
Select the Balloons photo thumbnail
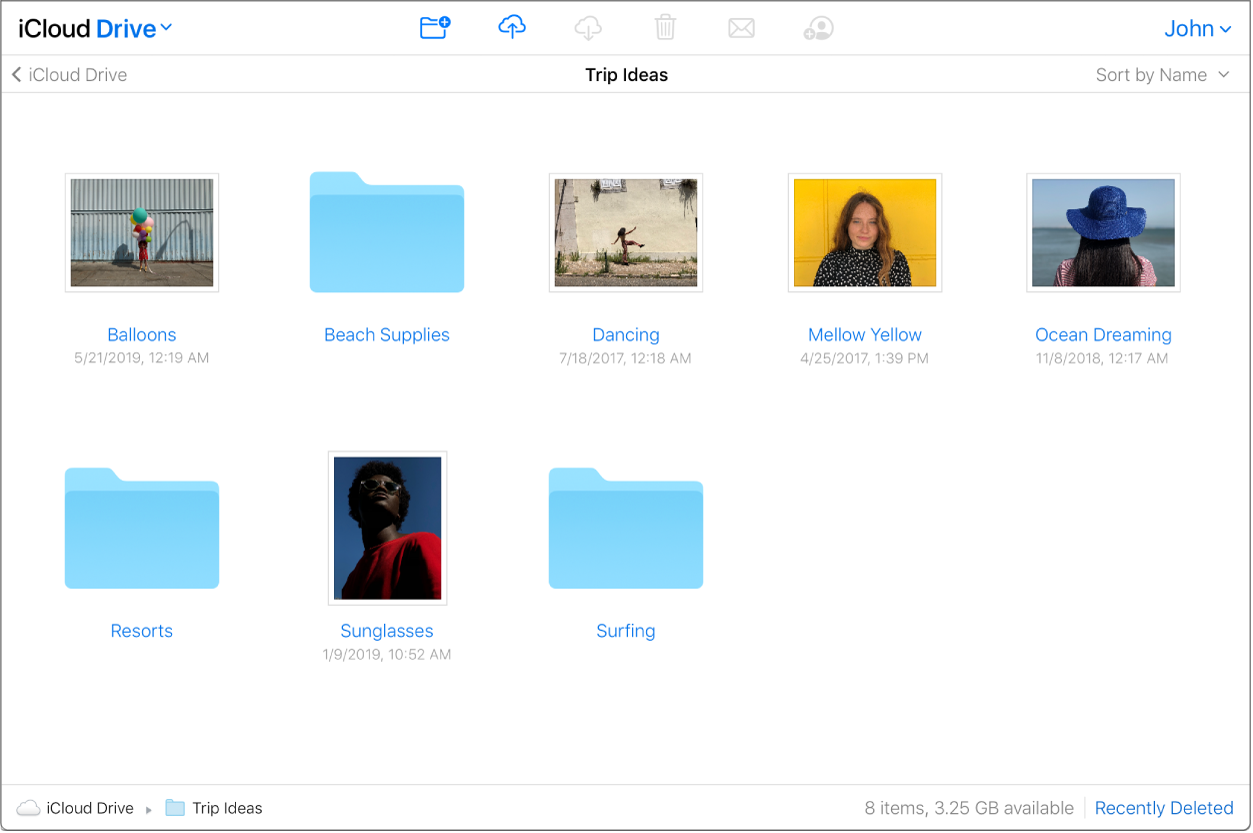point(142,233)
